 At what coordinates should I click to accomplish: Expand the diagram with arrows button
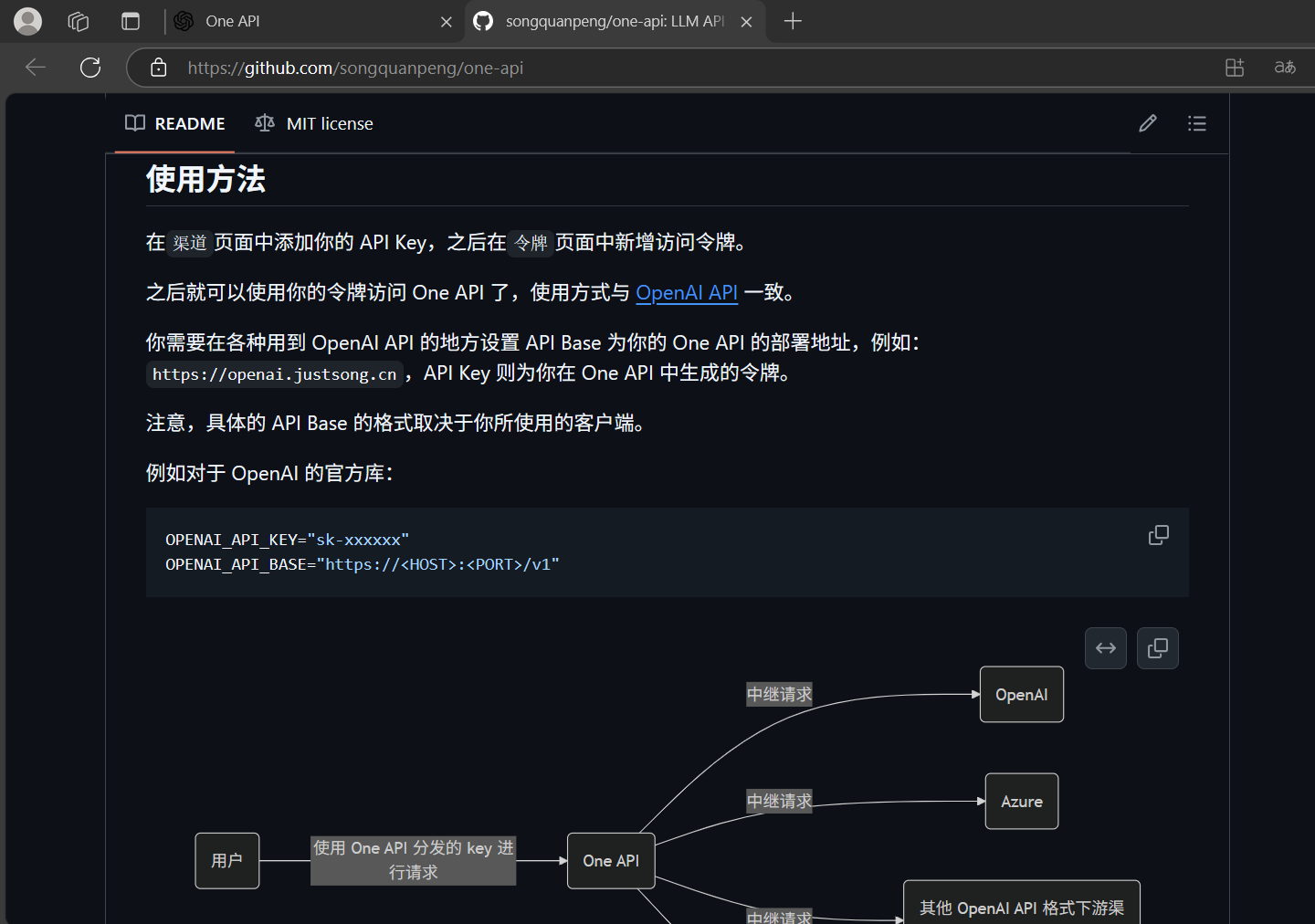(x=1106, y=648)
